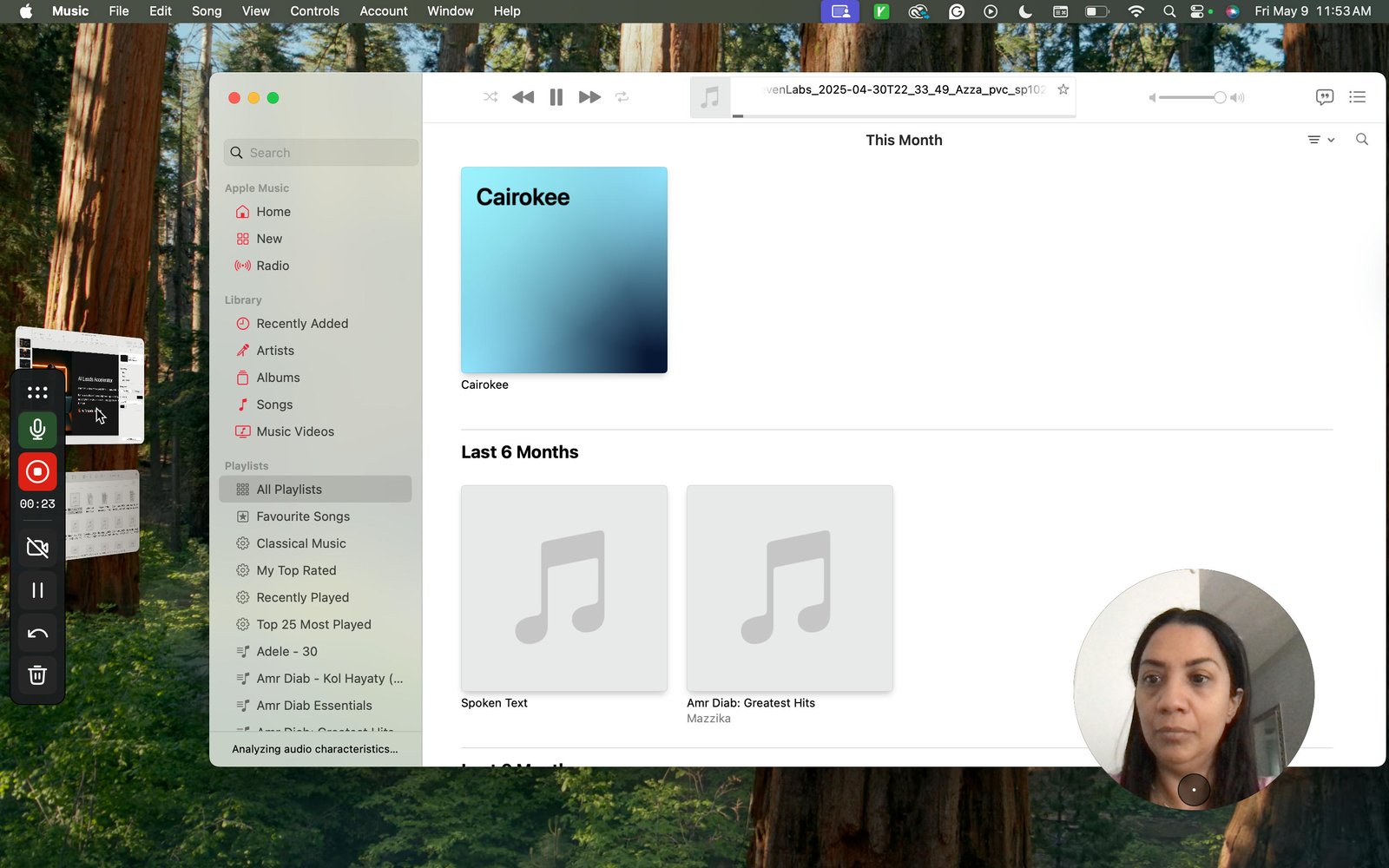Open the Controls menu
Viewport: 1389px width, 868px height.
(x=314, y=11)
